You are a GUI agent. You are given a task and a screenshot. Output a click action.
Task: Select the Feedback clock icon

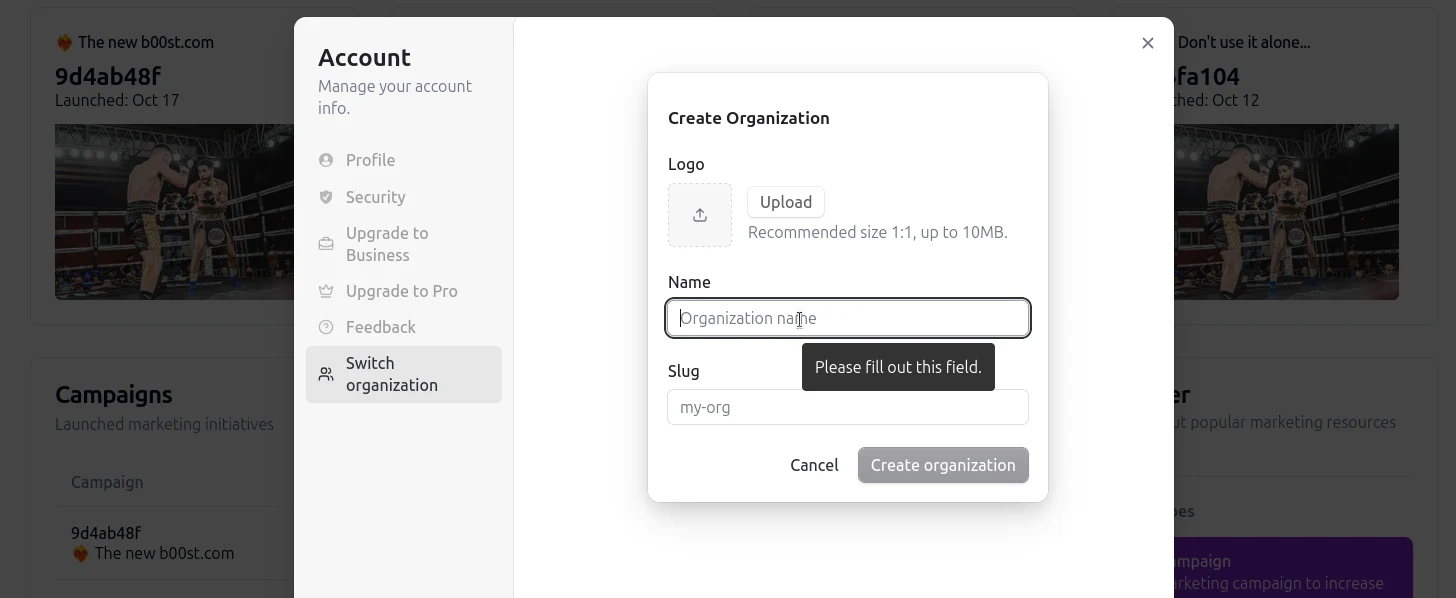pos(325,327)
